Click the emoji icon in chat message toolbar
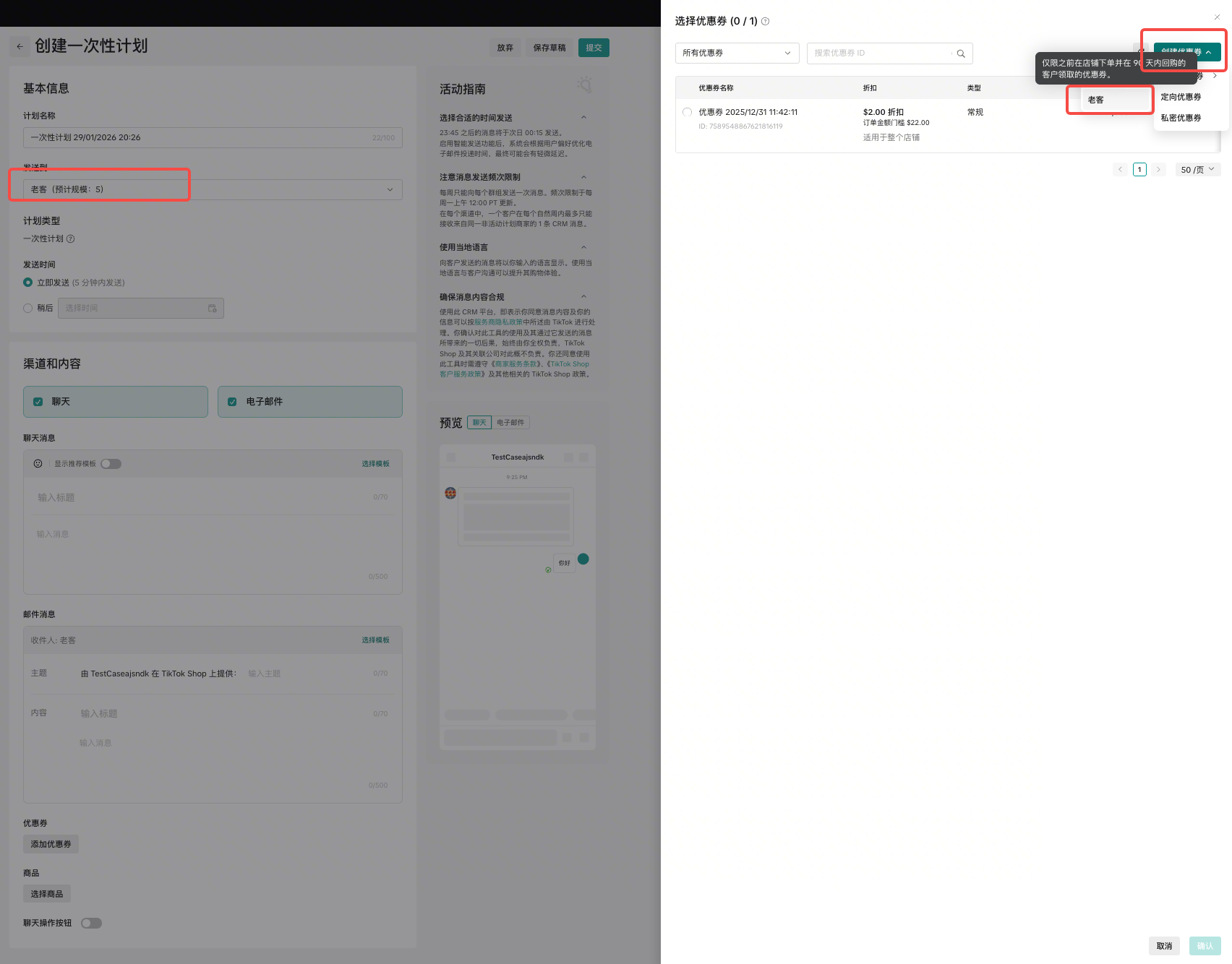1232x964 pixels. coord(38,464)
